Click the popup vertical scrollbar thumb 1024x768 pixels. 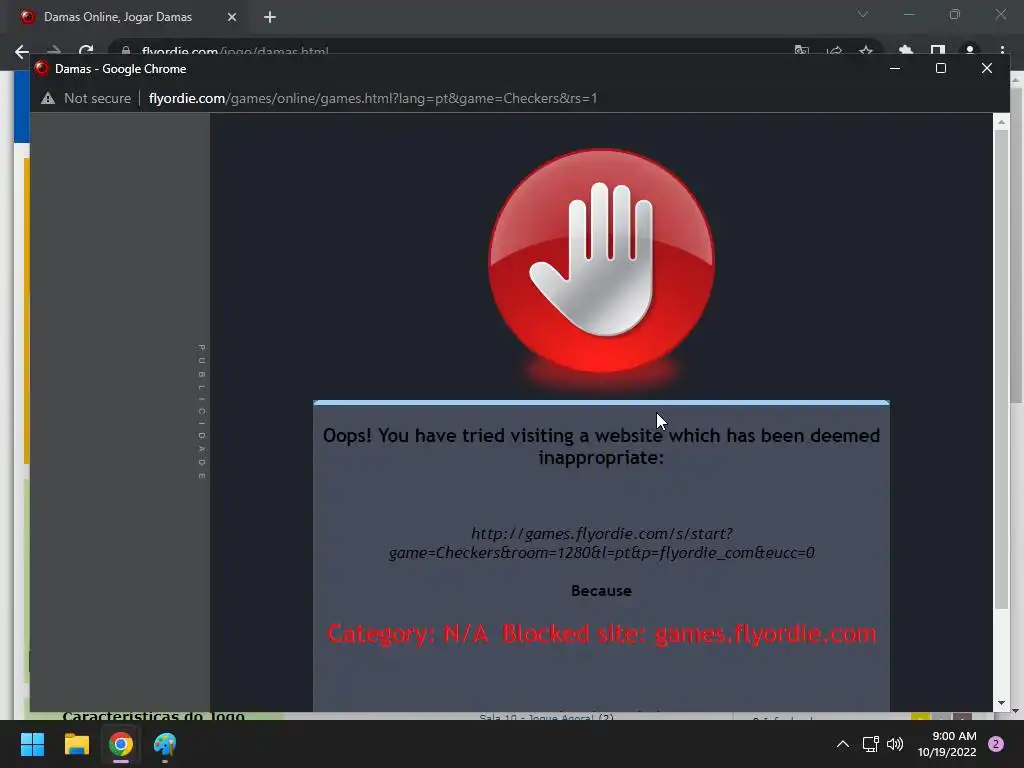click(x=1002, y=369)
